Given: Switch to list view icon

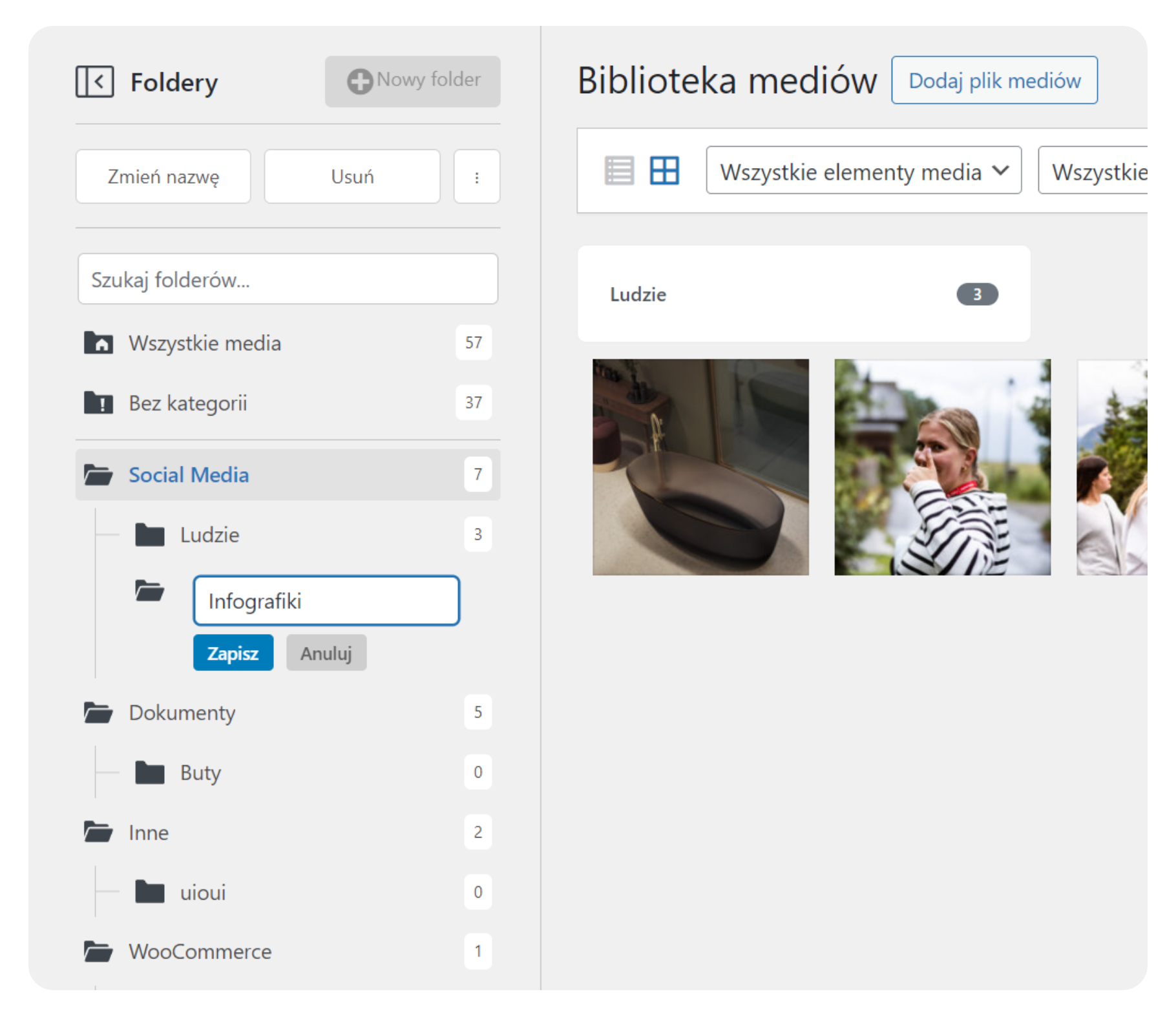Looking at the screenshot, I should 618,171.
